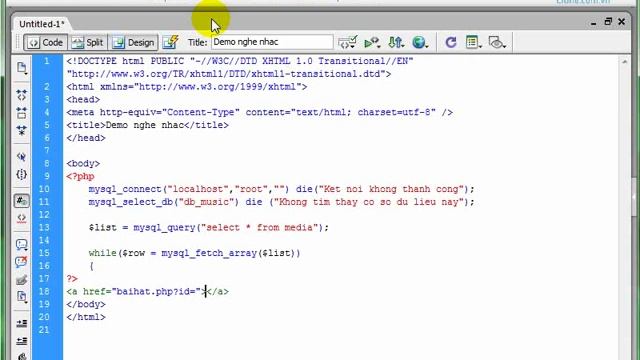
Task: Click line number 13 in the gutter
Action: (x=44, y=227)
